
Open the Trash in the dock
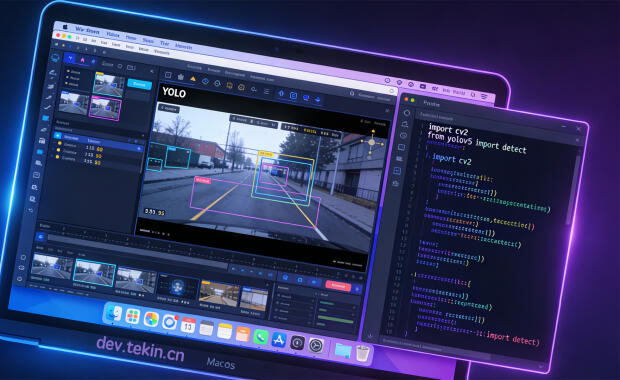(363, 353)
